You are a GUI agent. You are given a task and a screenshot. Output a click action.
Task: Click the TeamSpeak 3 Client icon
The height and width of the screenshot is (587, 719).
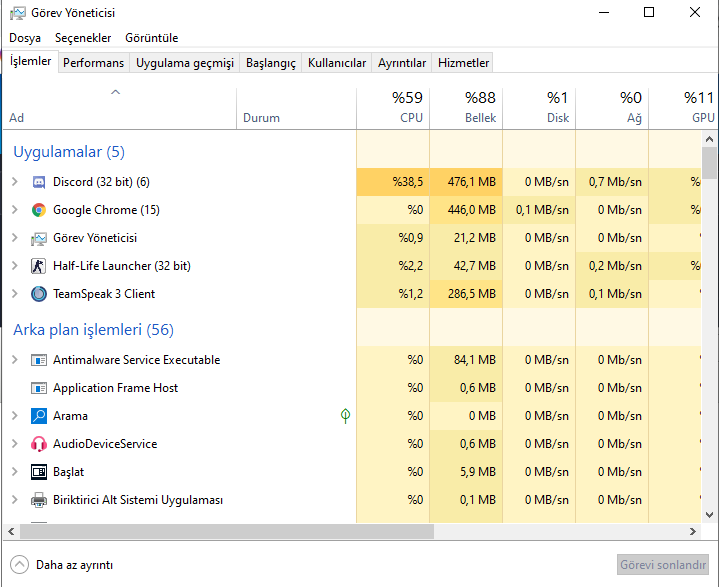pos(39,294)
